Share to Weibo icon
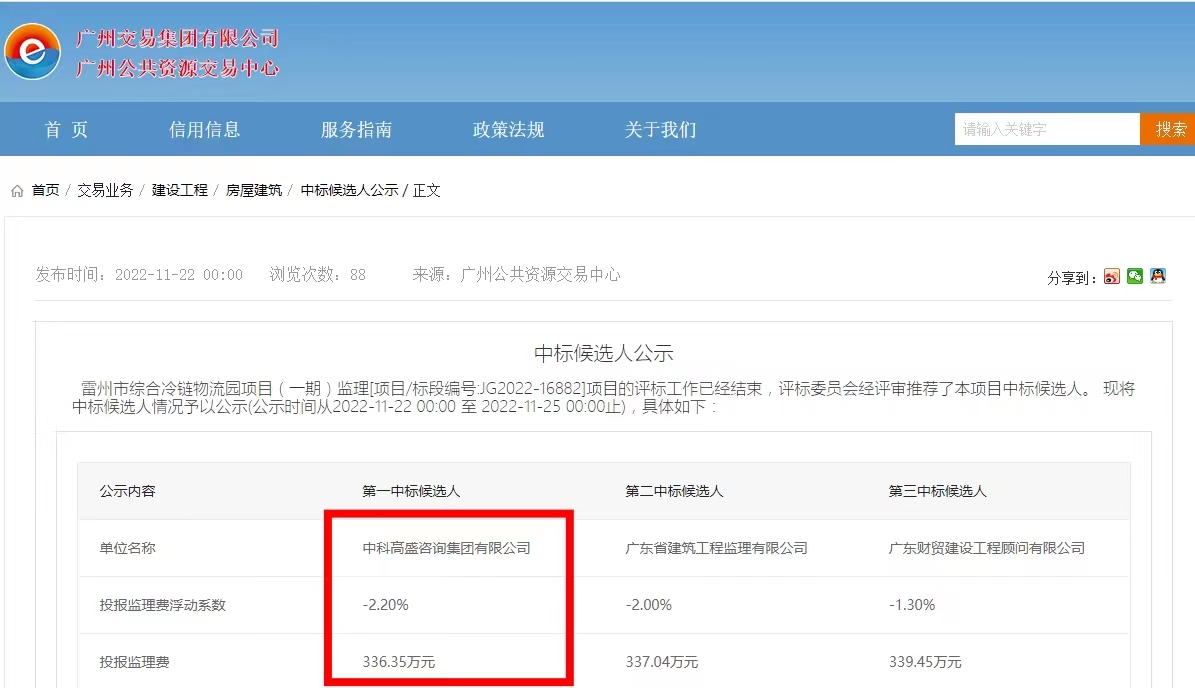Screen dimensions: 1195x688 pyautogui.click(x=1111, y=277)
